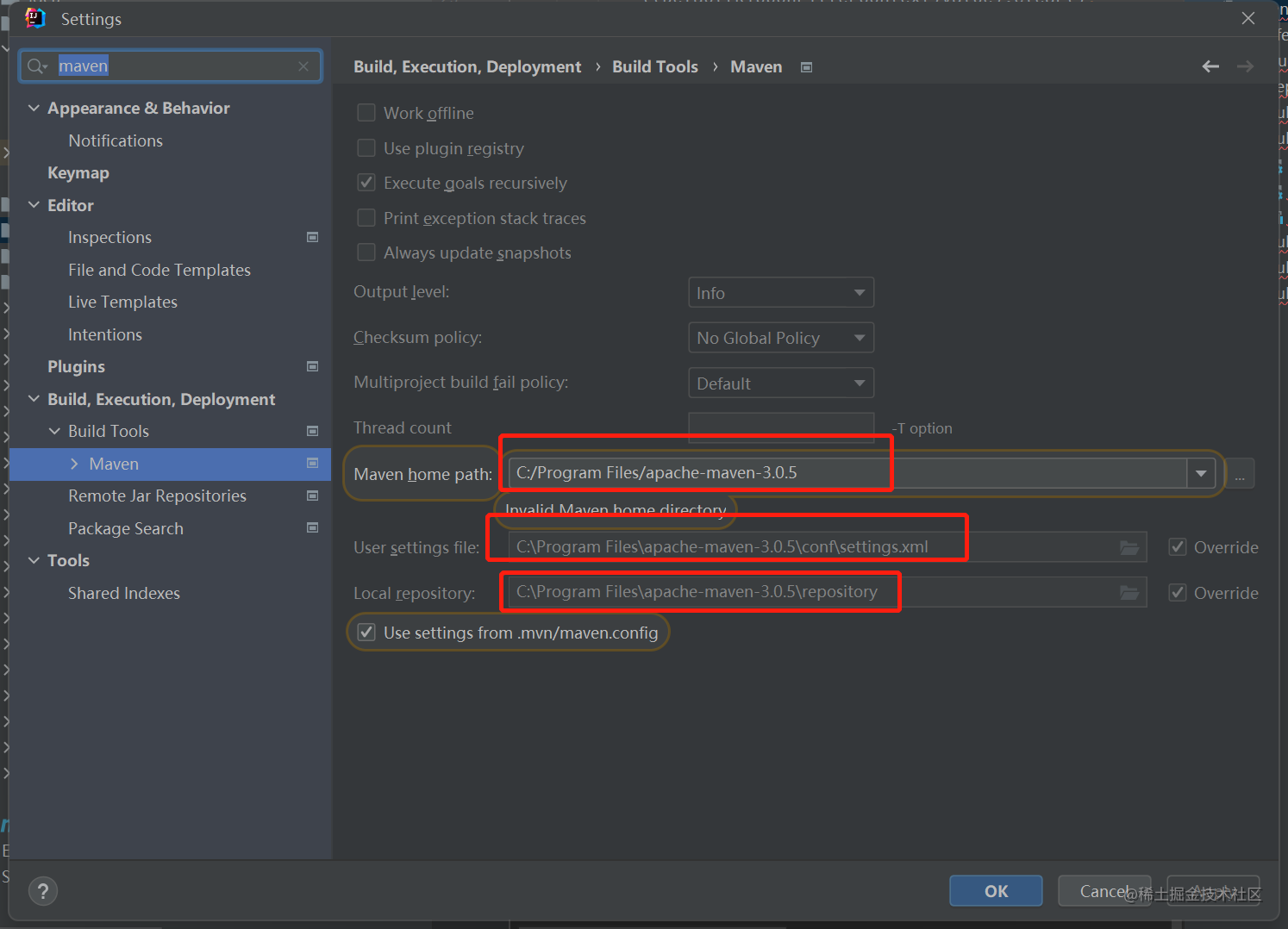The height and width of the screenshot is (929, 1288).
Task: Toggle Always update snapshots checkbox
Action: (366, 253)
